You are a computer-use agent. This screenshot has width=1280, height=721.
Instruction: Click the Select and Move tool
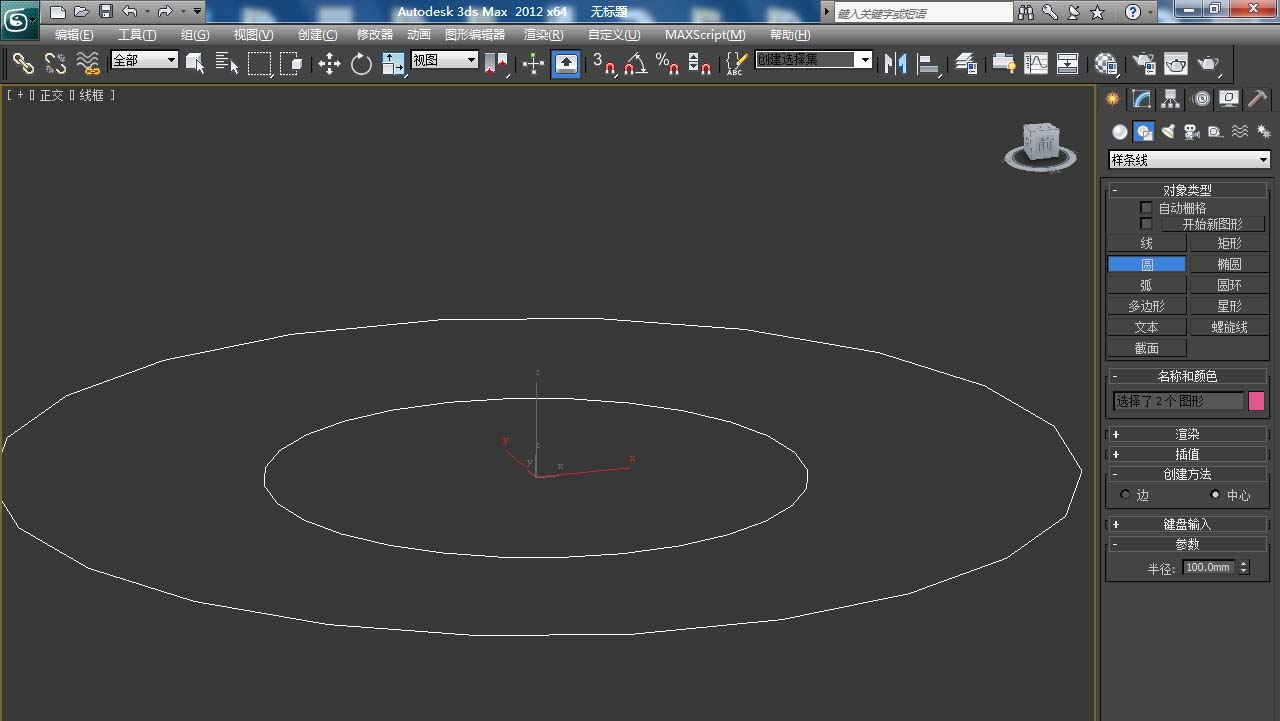(329, 64)
